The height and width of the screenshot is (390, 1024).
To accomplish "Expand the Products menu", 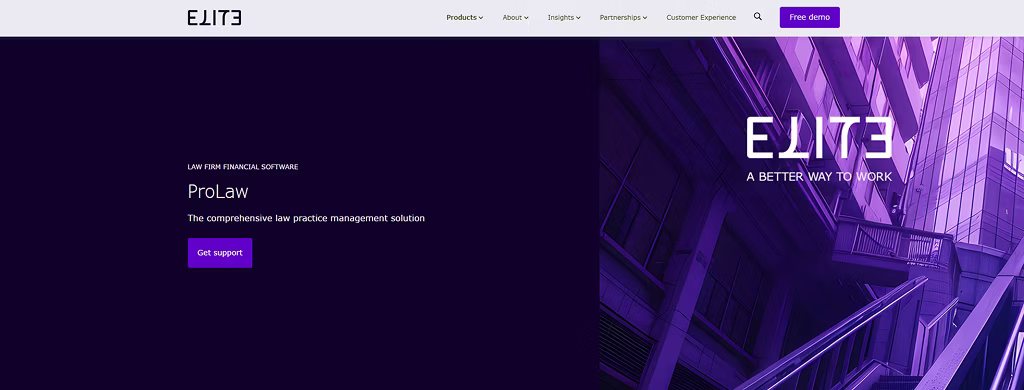I will (464, 18).
